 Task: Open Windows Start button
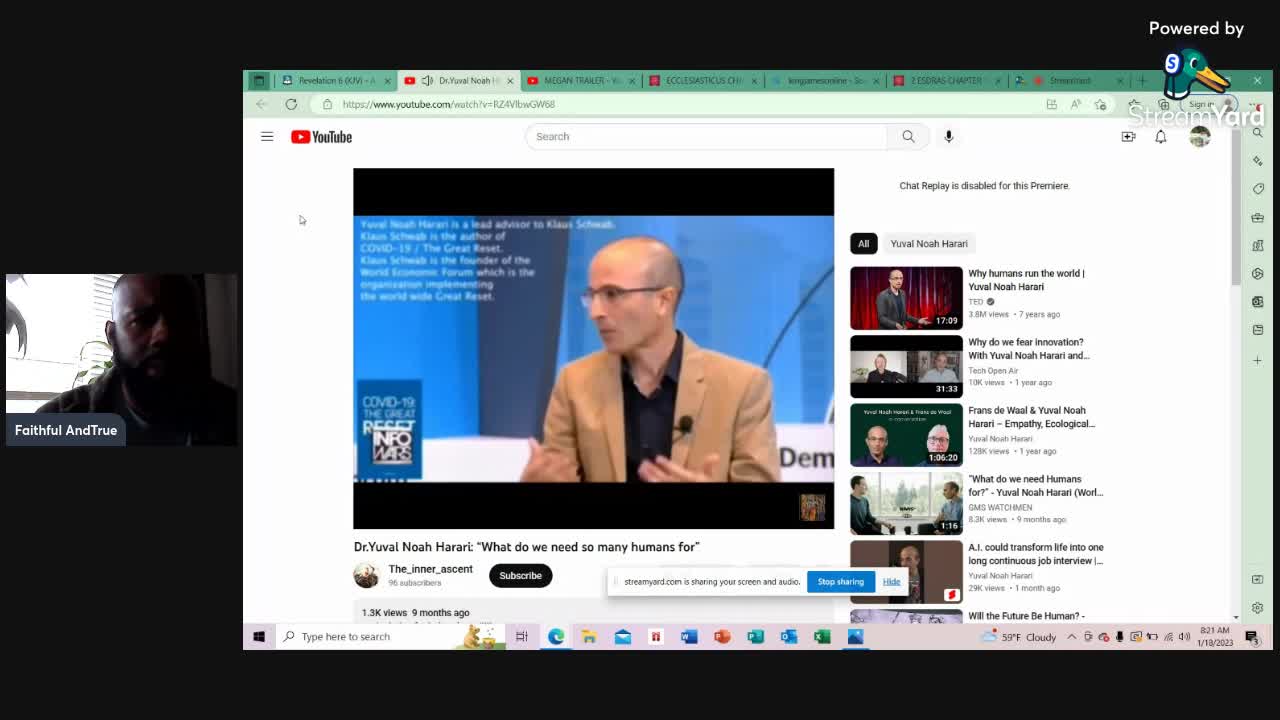pyautogui.click(x=259, y=636)
